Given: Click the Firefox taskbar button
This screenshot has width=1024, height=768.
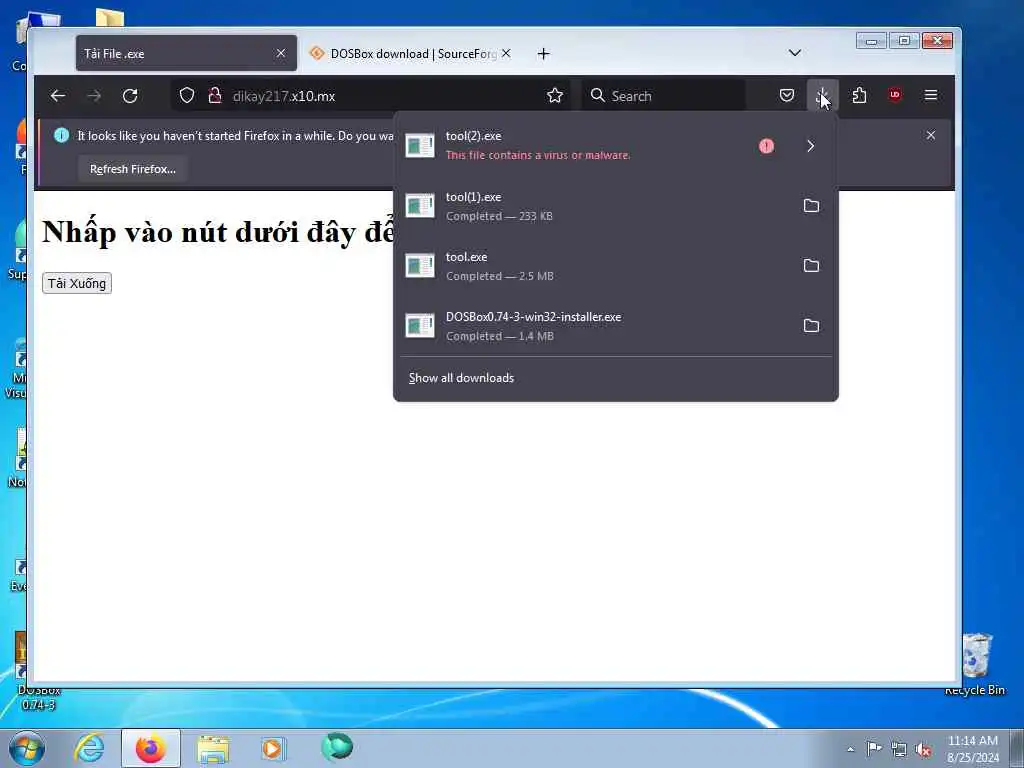Looking at the screenshot, I should pos(151,748).
